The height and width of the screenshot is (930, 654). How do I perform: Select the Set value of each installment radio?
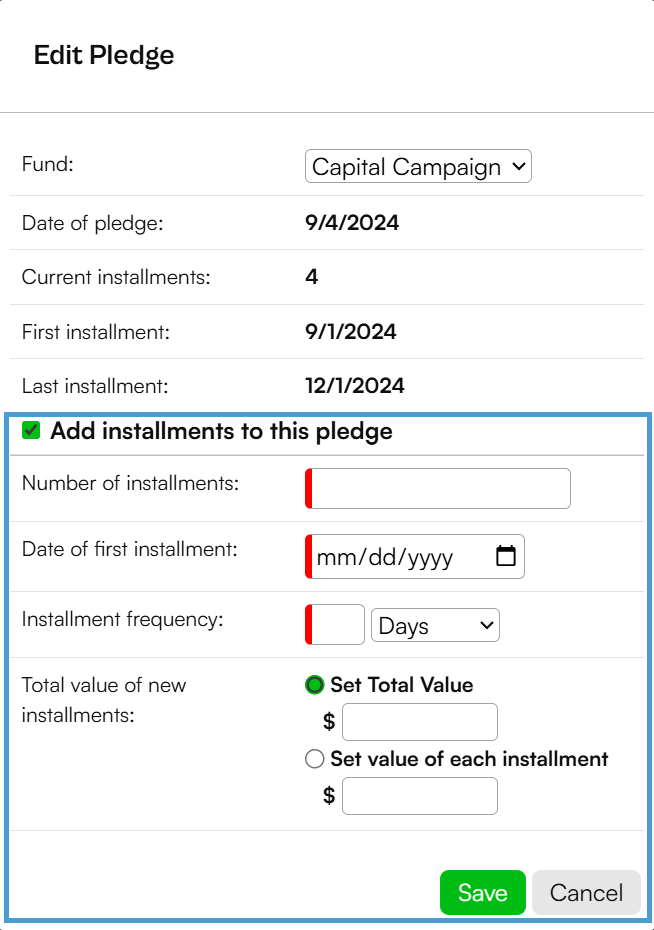point(314,759)
